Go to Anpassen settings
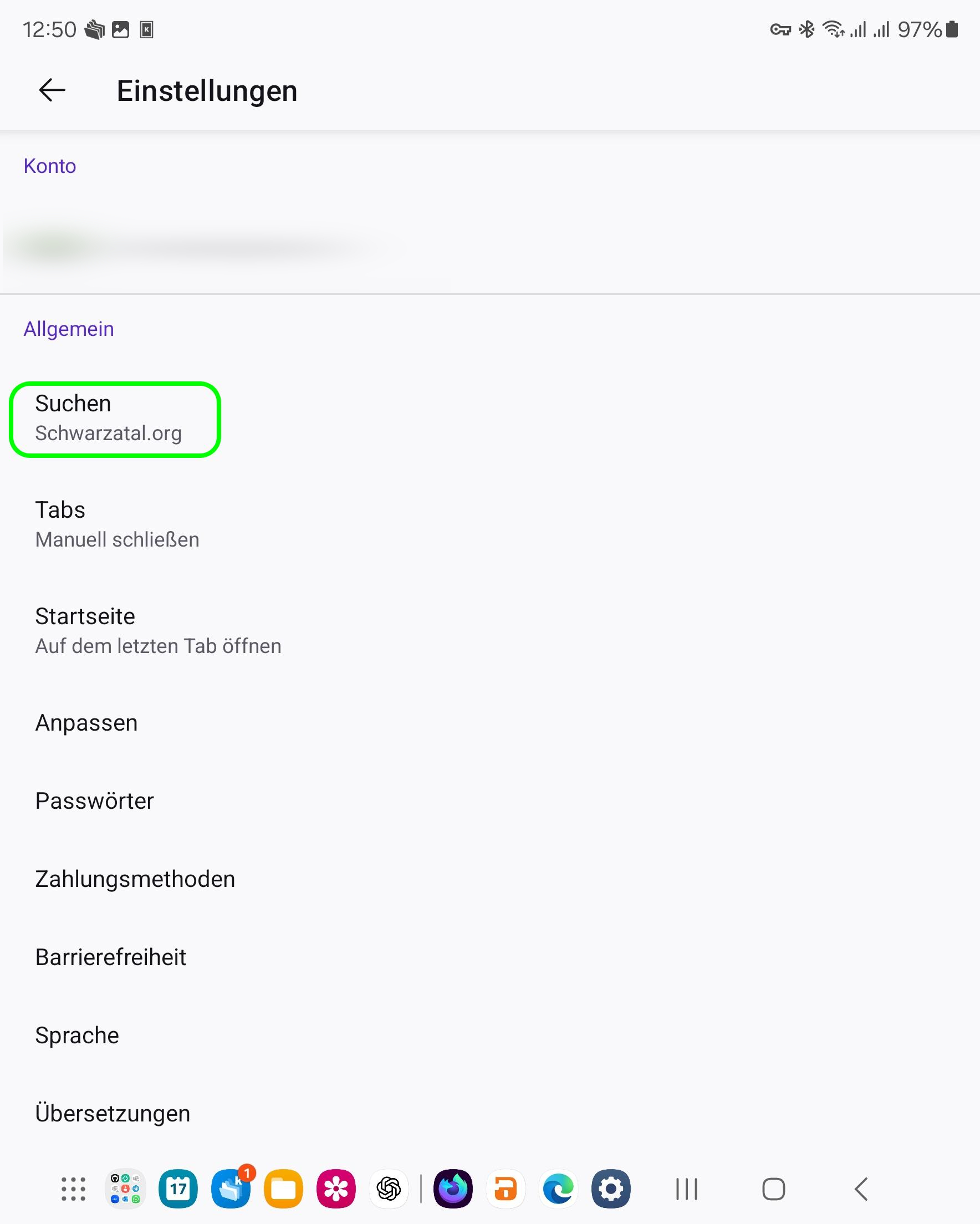 tap(86, 723)
